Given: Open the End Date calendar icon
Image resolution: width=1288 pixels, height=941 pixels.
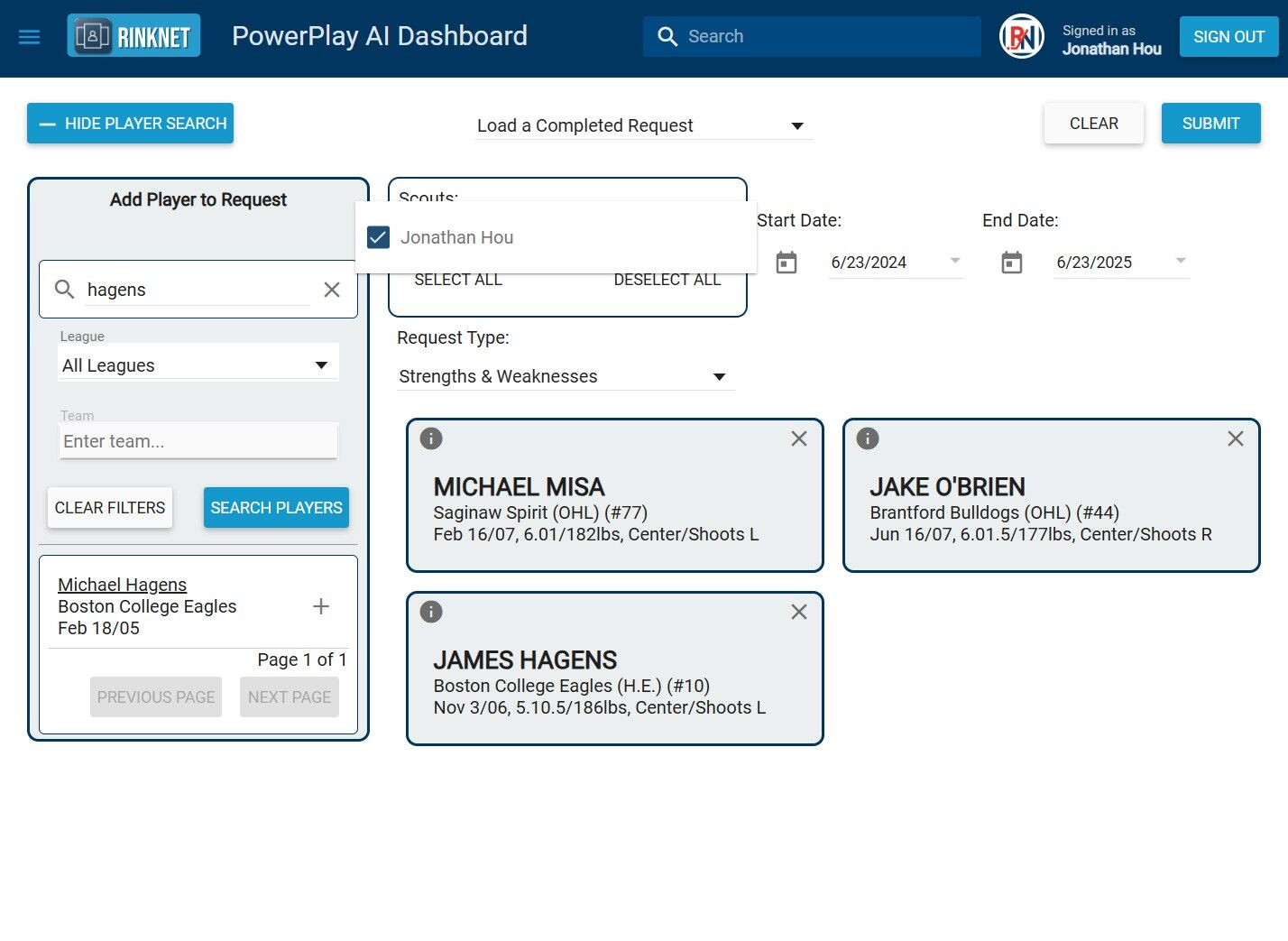Looking at the screenshot, I should click(1012, 263).
